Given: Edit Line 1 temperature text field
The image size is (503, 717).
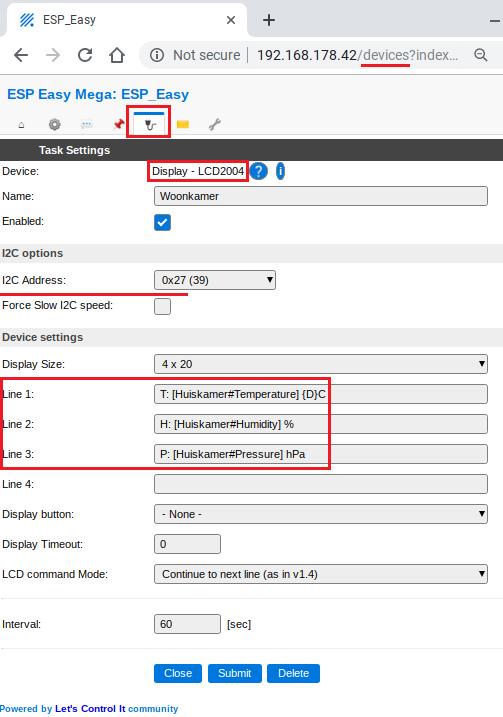Looking at the screenshot, I should click(321, 394).
